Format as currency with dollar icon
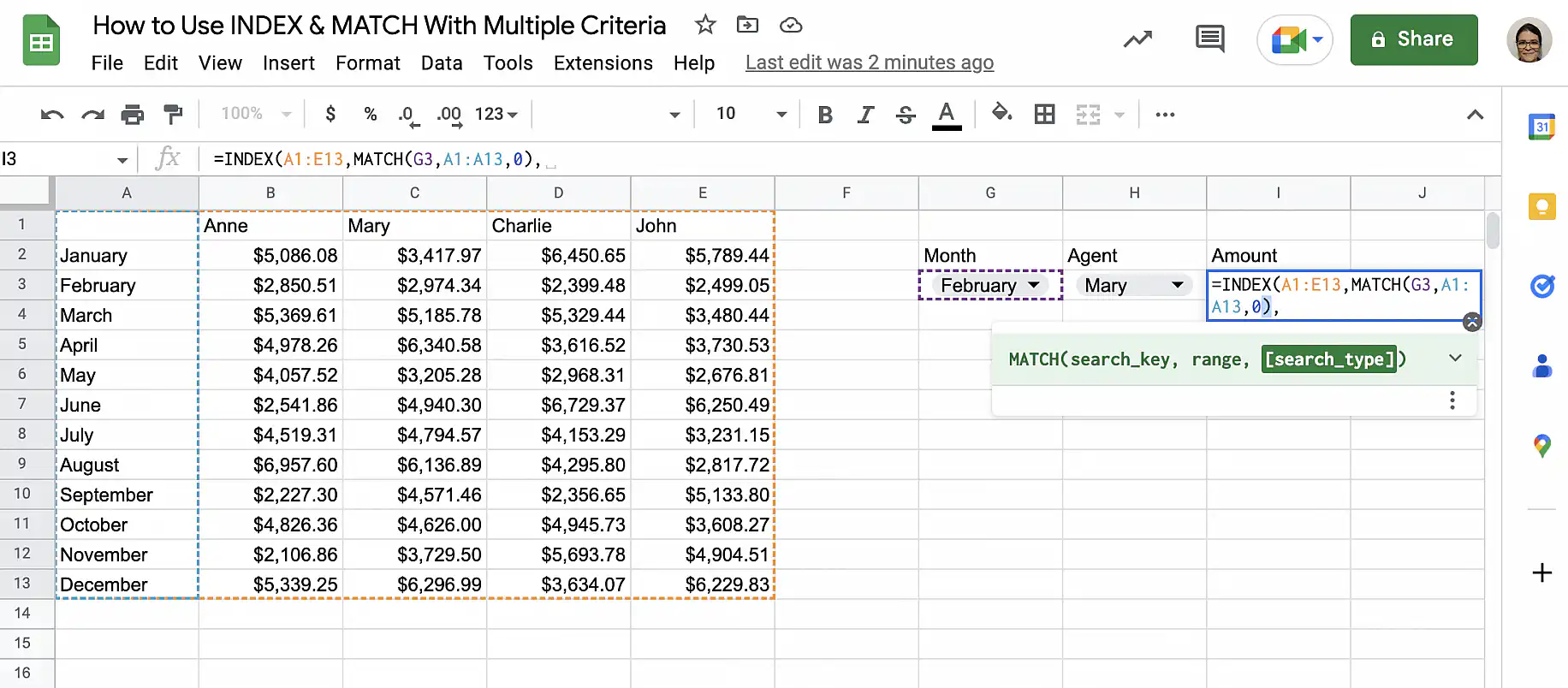Screen dimensions: 1568x688 (x=330, y=114)
